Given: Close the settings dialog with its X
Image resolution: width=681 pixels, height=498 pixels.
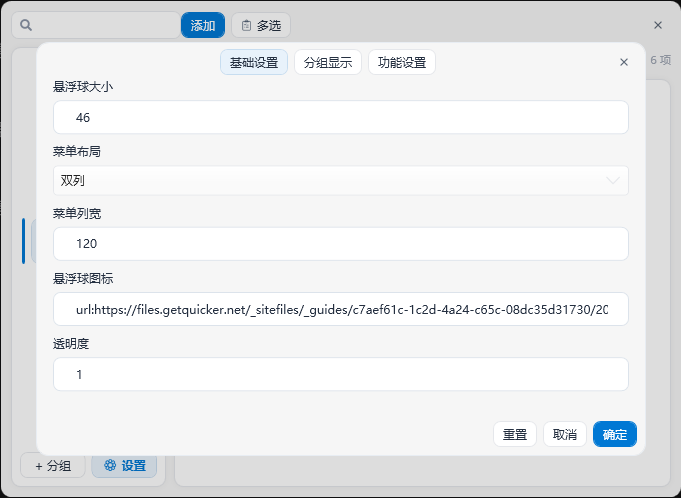Looking at the screenshot, I should (624, 62).
